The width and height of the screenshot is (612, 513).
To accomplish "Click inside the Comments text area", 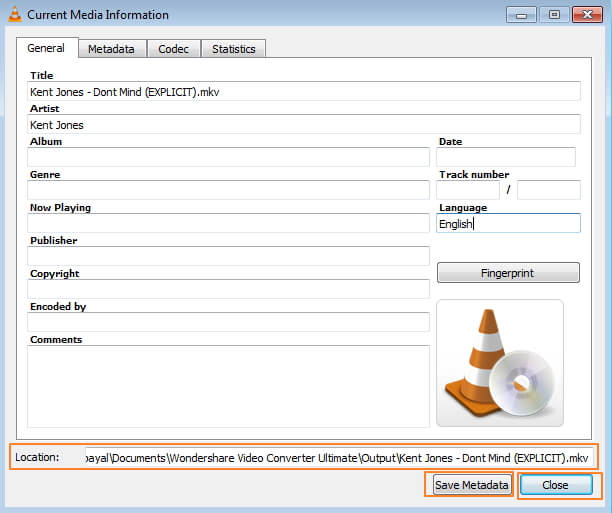I will (228, 387).
